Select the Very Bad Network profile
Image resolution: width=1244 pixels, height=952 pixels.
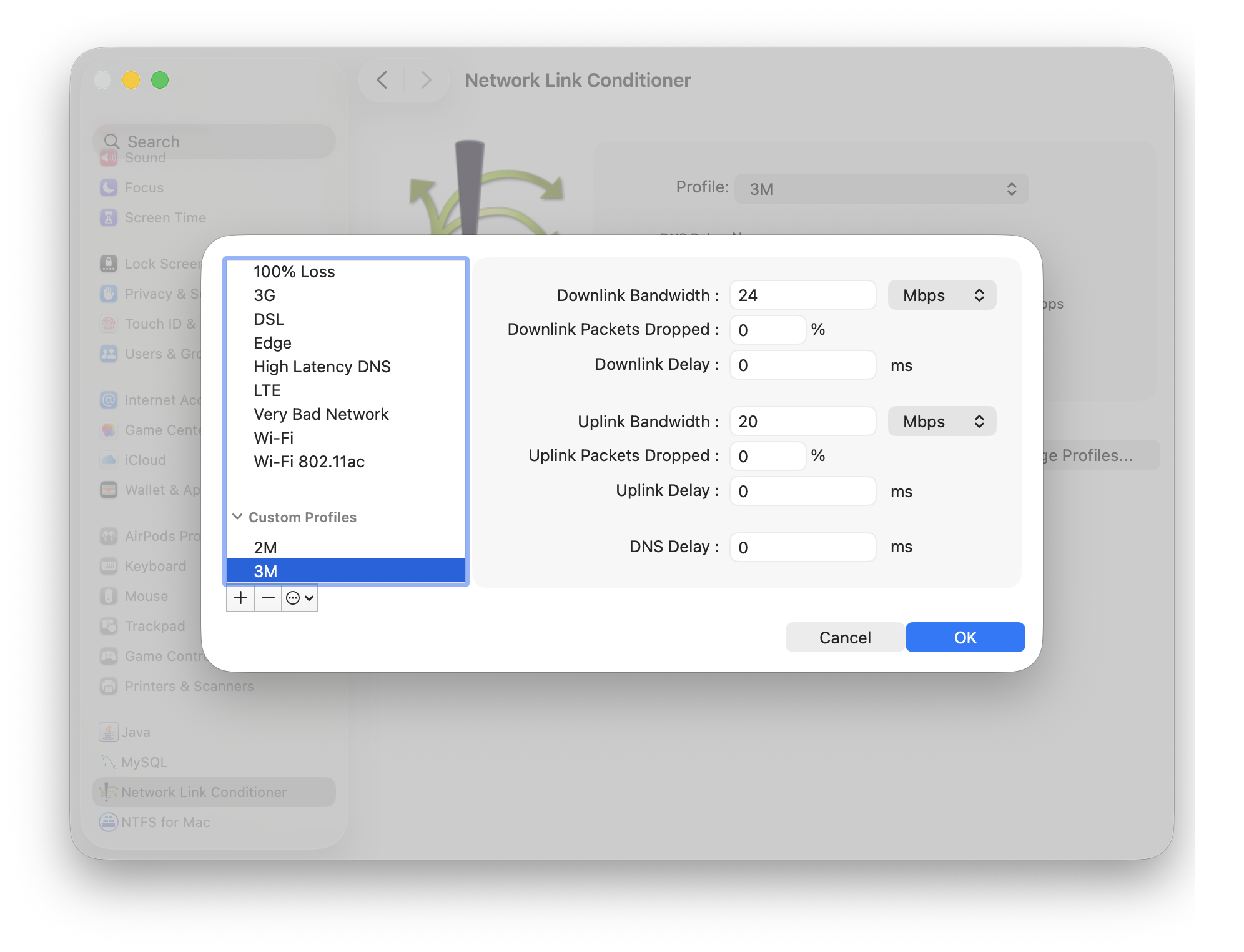click(321, 414)
